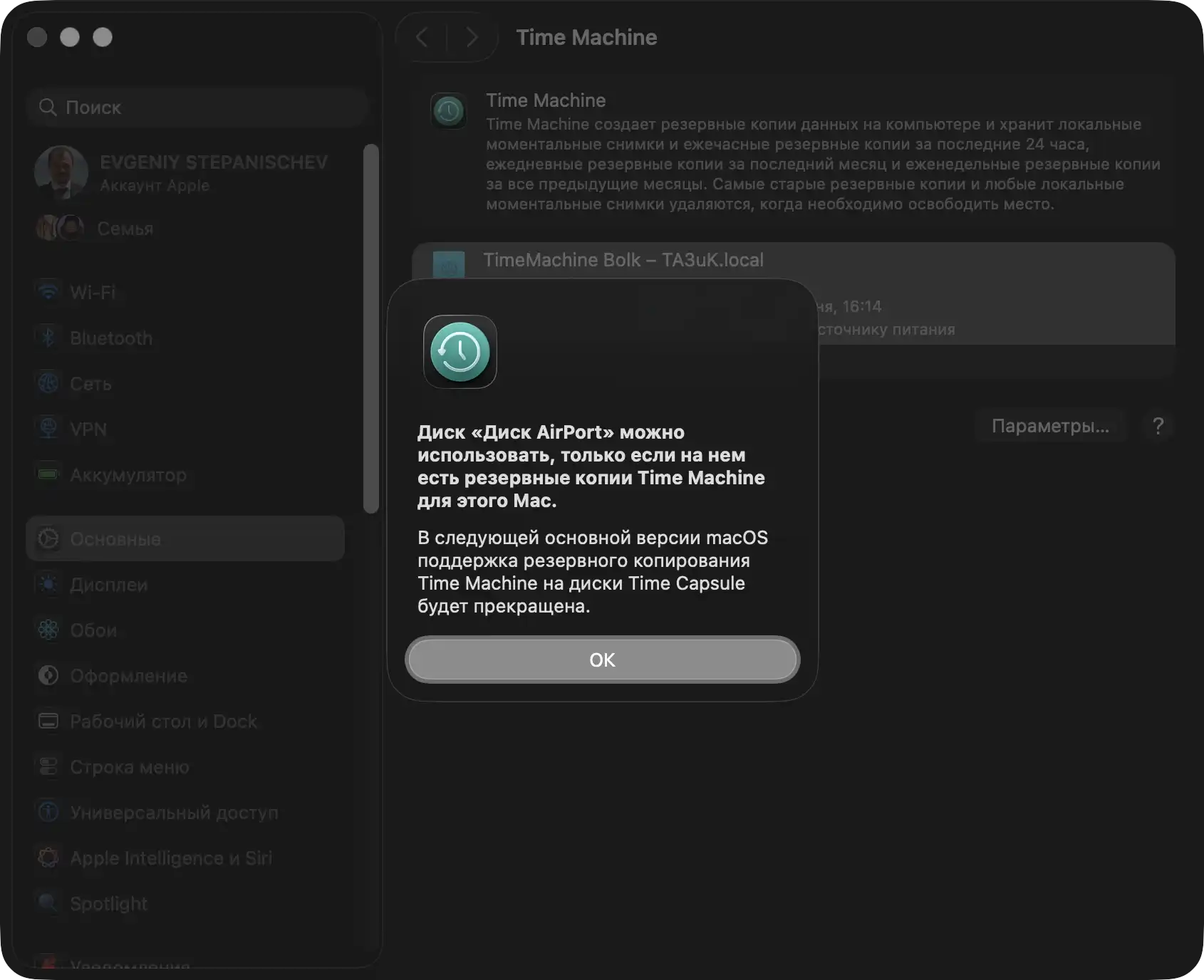Select Bluetooth in the sidebar

tap(185, 338)
